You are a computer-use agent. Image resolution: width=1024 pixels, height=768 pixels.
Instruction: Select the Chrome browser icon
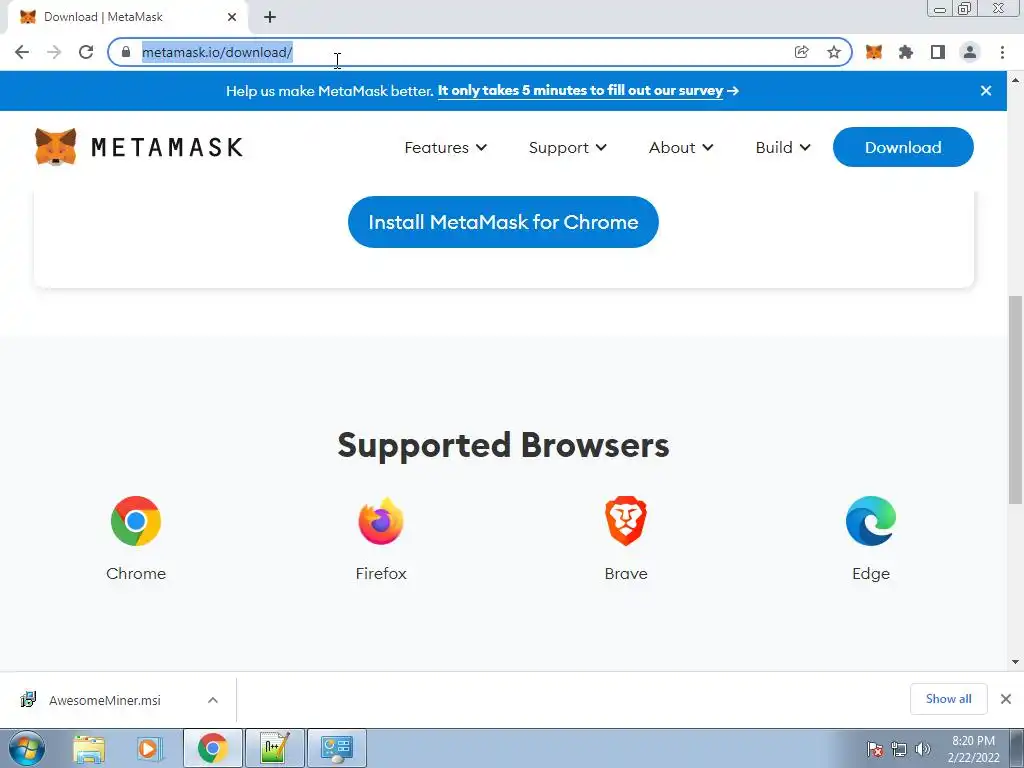tap(136, 521)
